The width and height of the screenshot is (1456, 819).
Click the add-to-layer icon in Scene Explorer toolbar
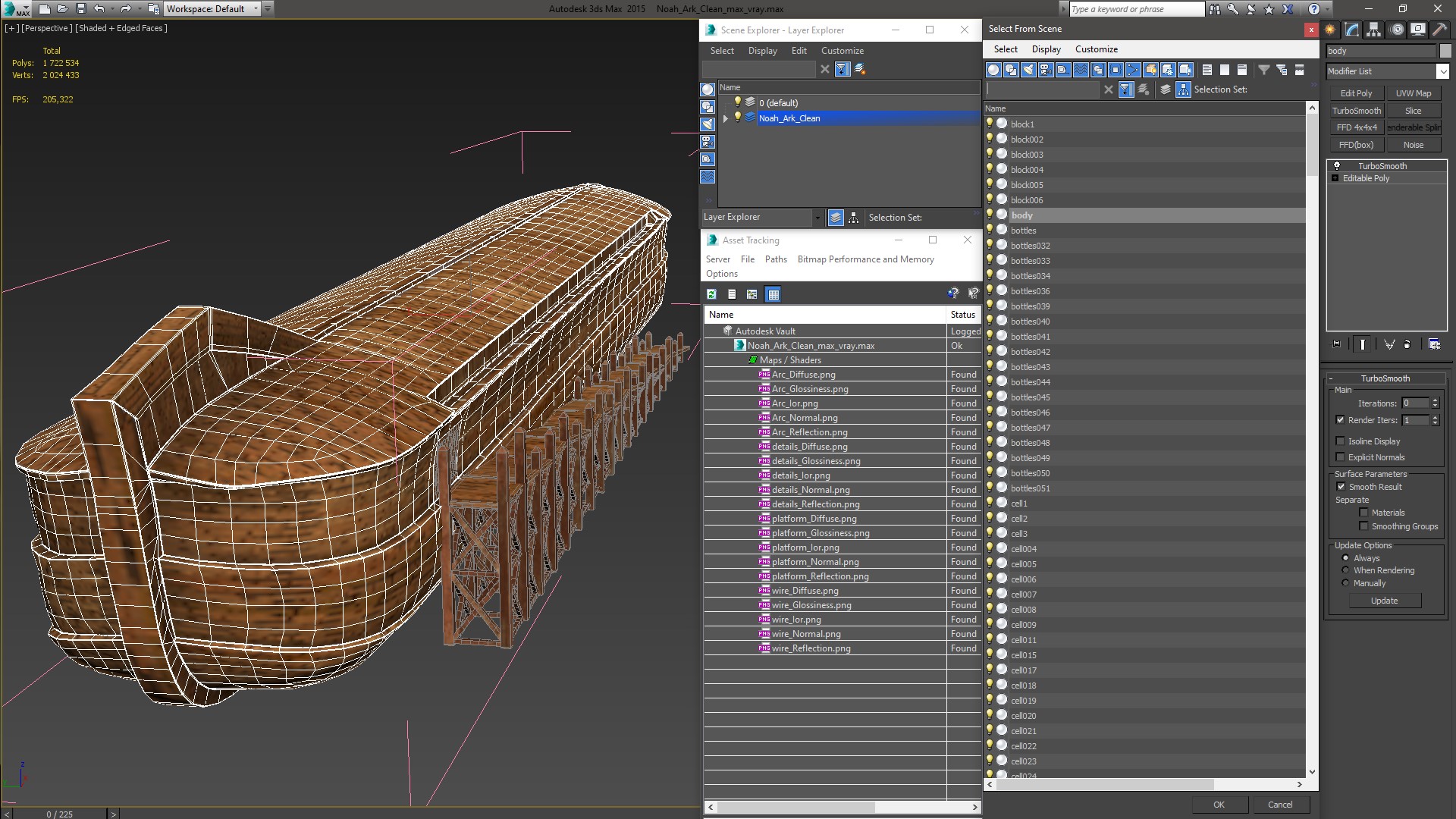click(860, 69)
